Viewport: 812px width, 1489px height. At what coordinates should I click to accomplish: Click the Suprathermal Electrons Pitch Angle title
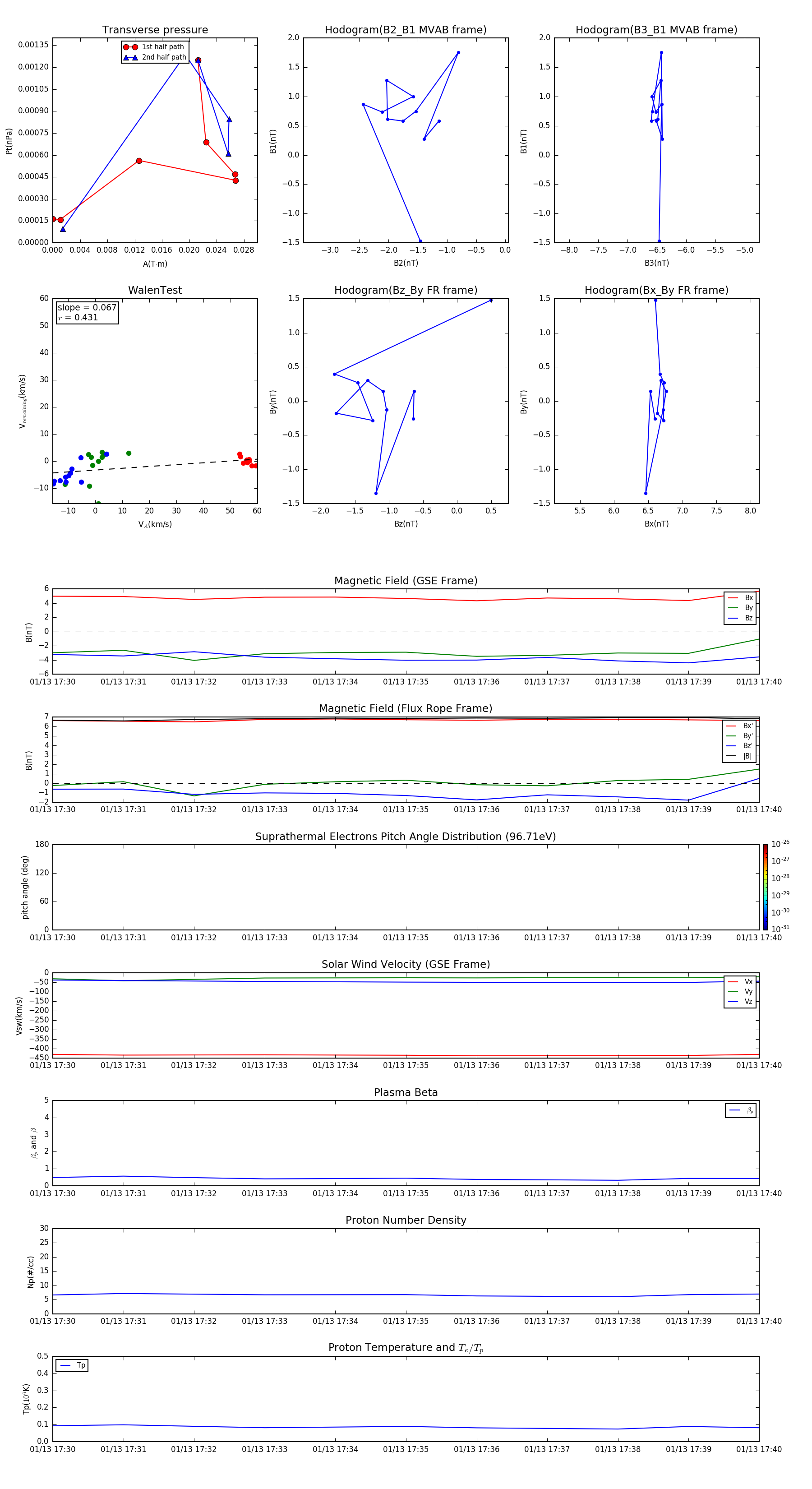pos(406,837)
